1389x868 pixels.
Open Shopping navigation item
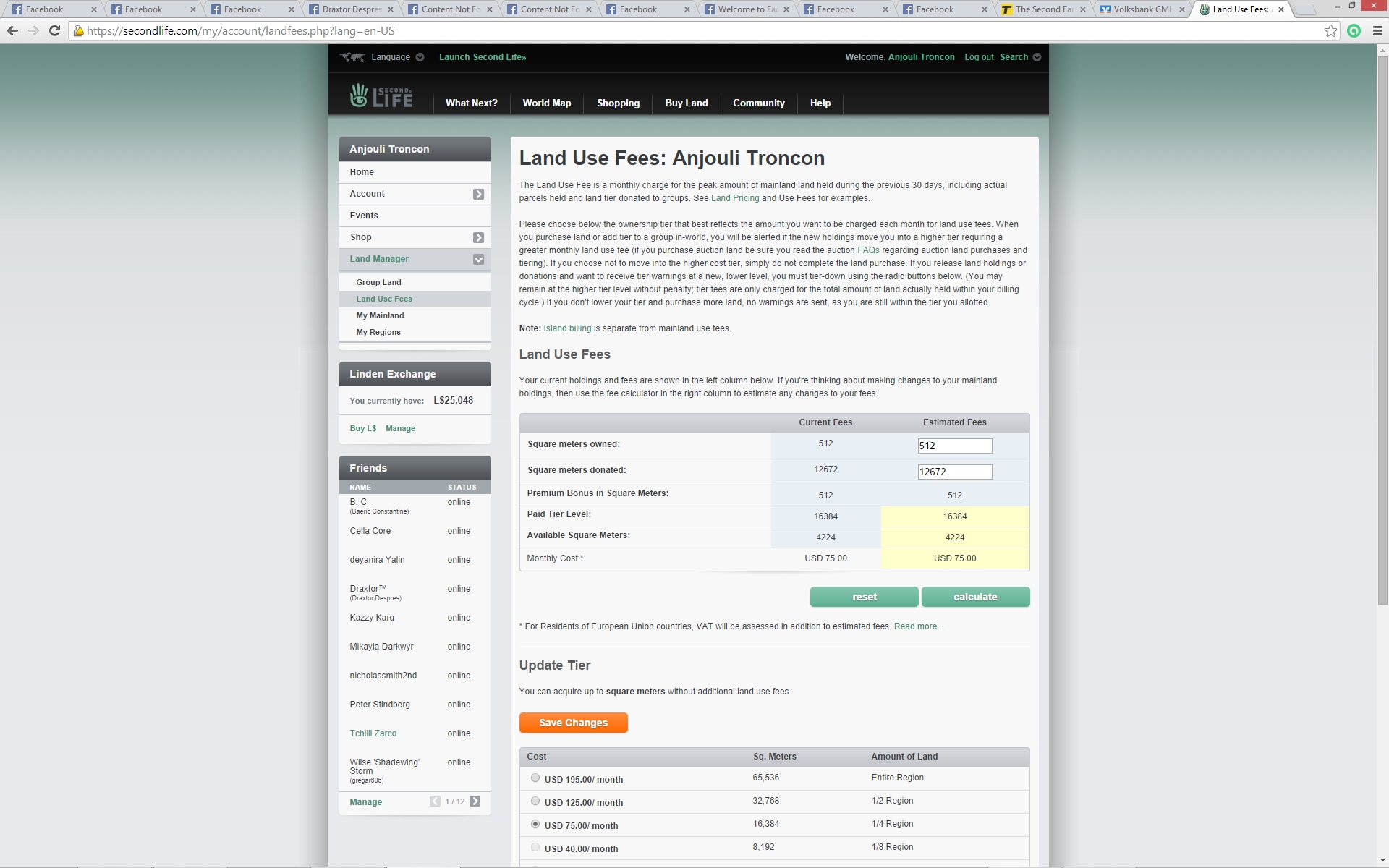618,103
